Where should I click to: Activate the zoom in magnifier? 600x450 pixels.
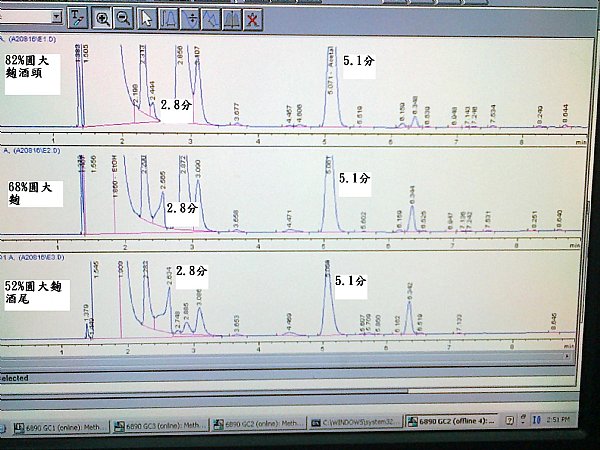tap(102, 18)
